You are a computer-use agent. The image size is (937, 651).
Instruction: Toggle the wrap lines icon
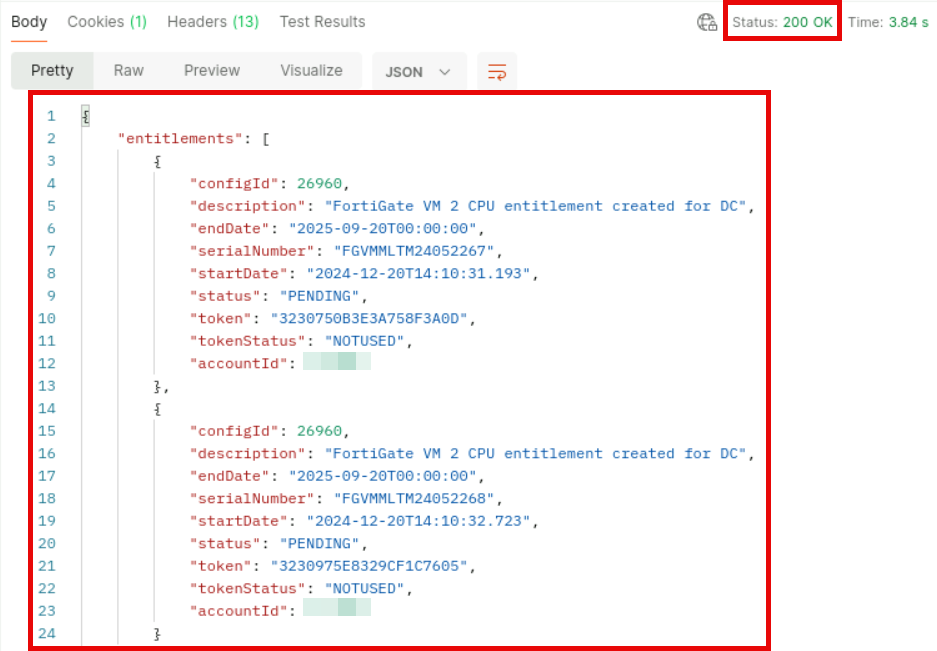497,72
